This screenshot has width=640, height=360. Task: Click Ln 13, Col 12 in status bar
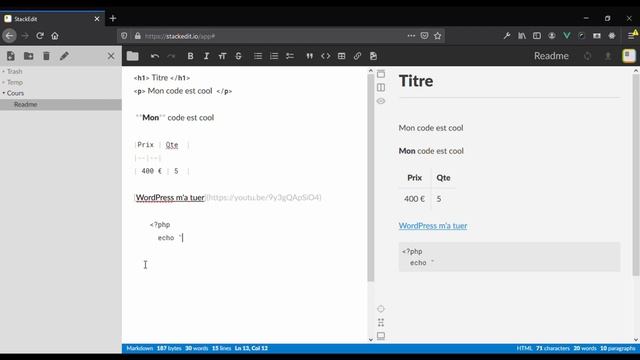[251, 348]
